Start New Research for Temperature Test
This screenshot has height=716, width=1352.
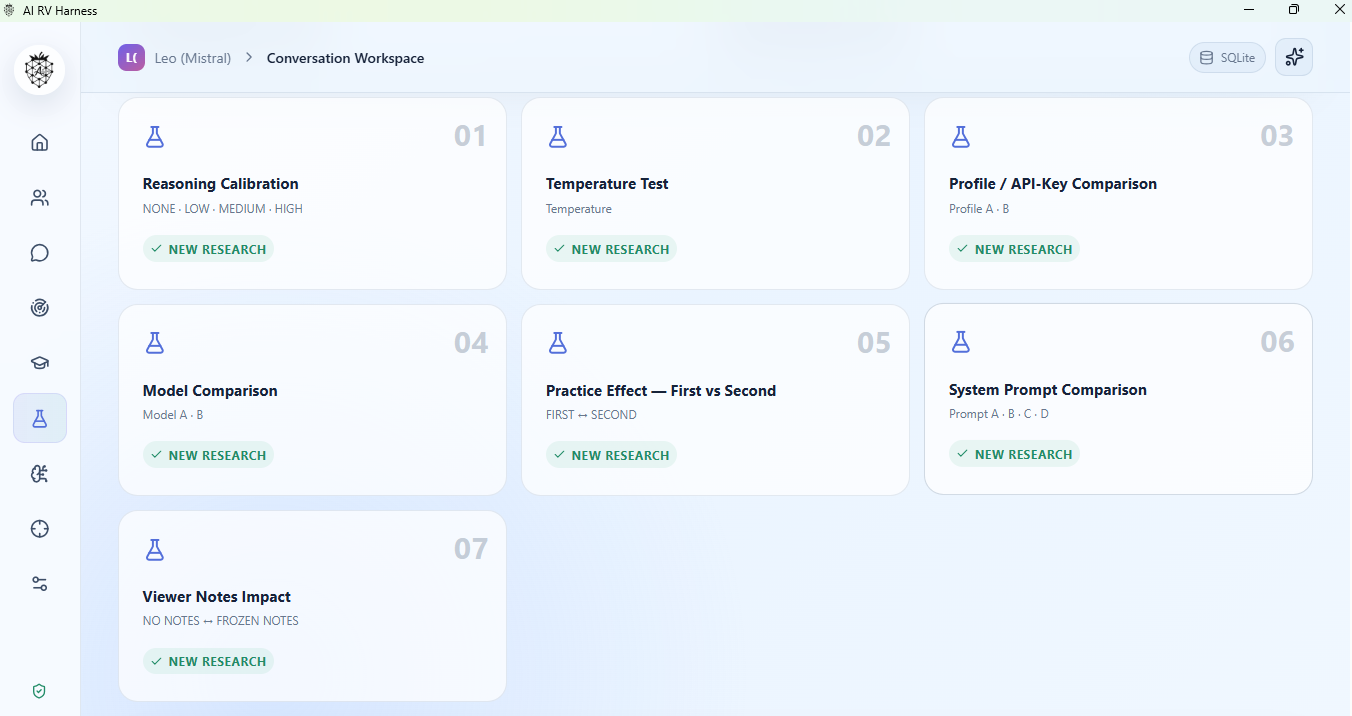pyautogui.click(x=611, y=249)
